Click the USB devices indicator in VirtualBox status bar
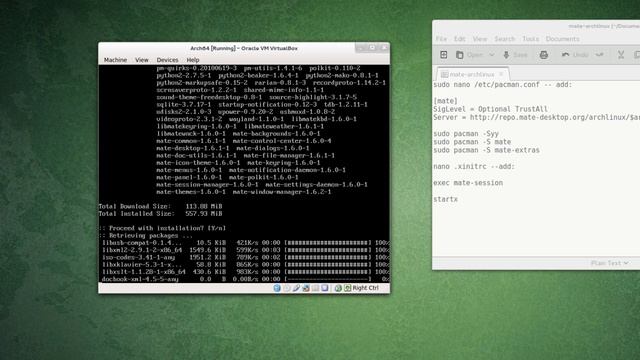This screenshot has height=360, width=640. [296, 288]
